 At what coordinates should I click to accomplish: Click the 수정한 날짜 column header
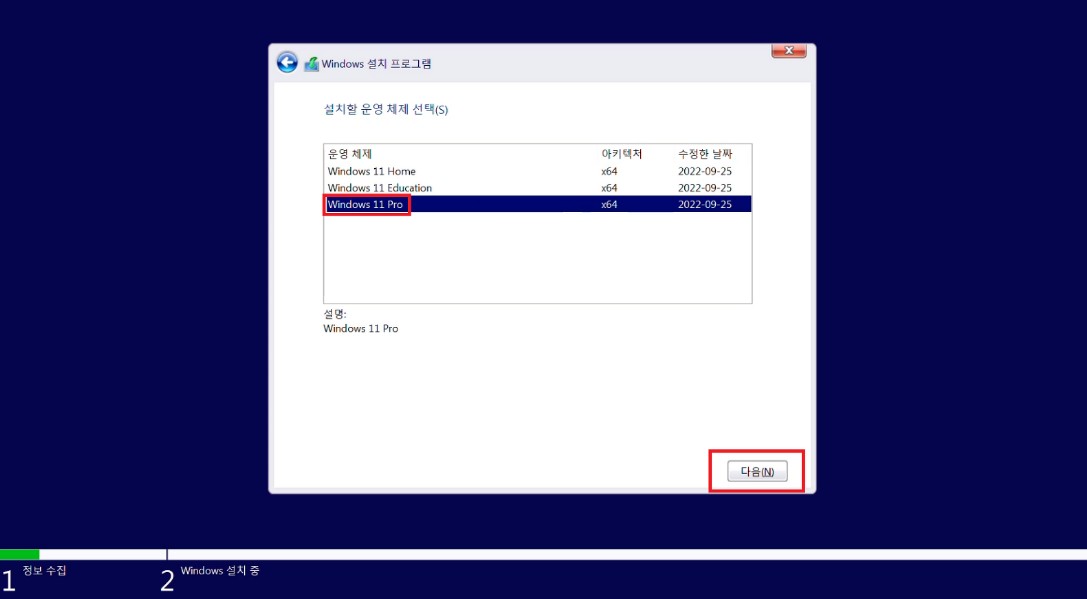tap(705, 154)
